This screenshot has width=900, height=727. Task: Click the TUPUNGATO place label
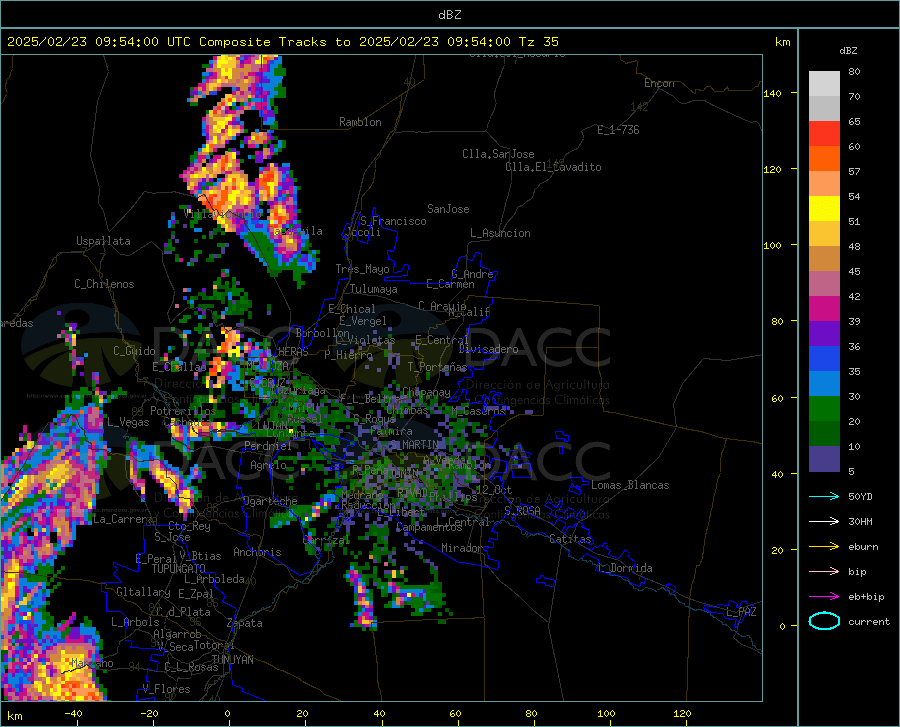coord(179,569)
